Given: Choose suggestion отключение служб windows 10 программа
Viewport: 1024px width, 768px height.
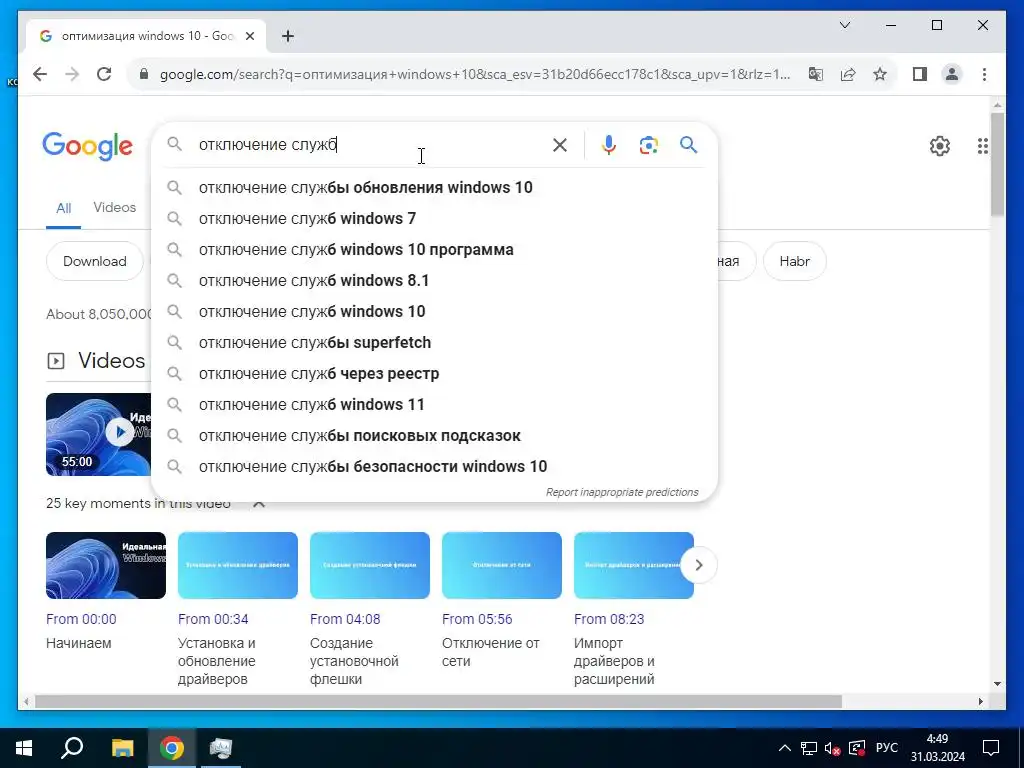Looking at the screenshot, I should (434, 249).
